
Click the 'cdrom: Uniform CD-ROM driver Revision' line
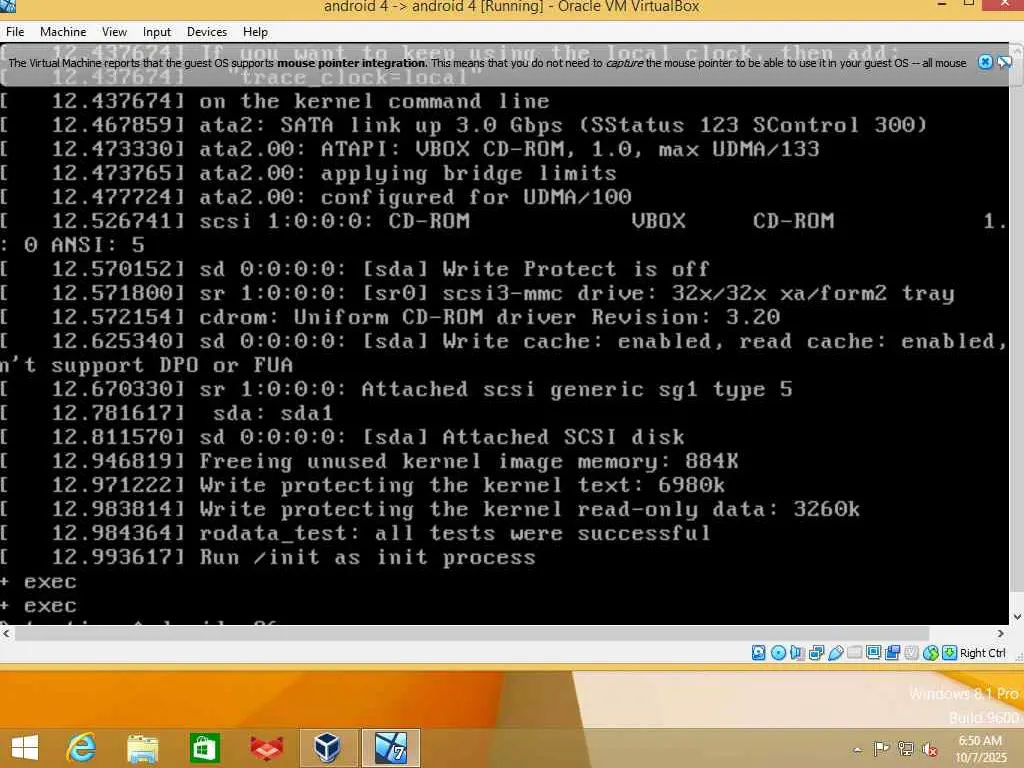coord(490,317)
